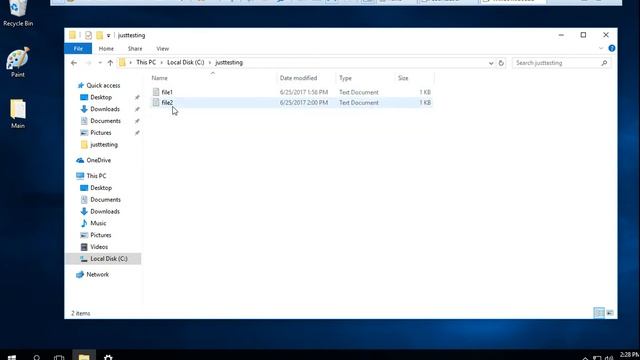Viewport: 640px width, 360px height.
Task: Open Documents under This PC
Action: 105,200
